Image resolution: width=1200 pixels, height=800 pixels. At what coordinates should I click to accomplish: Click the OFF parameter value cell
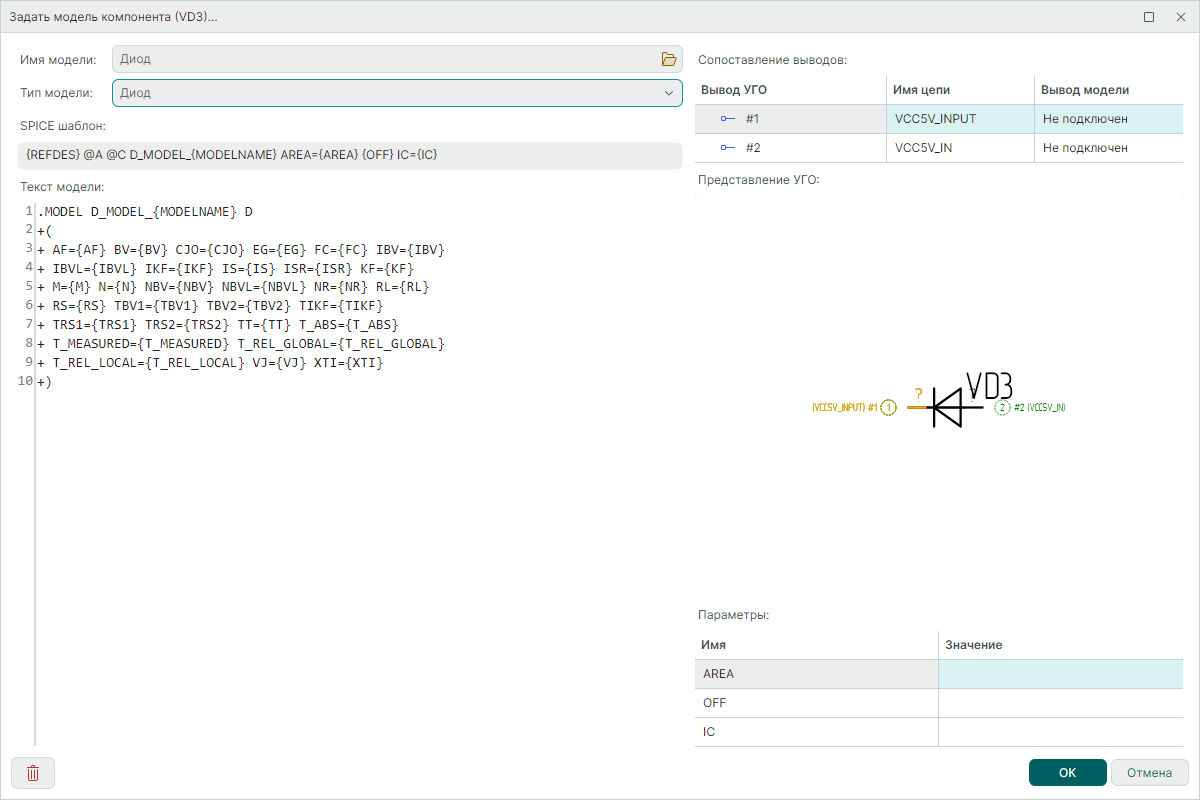[1060, 703]
